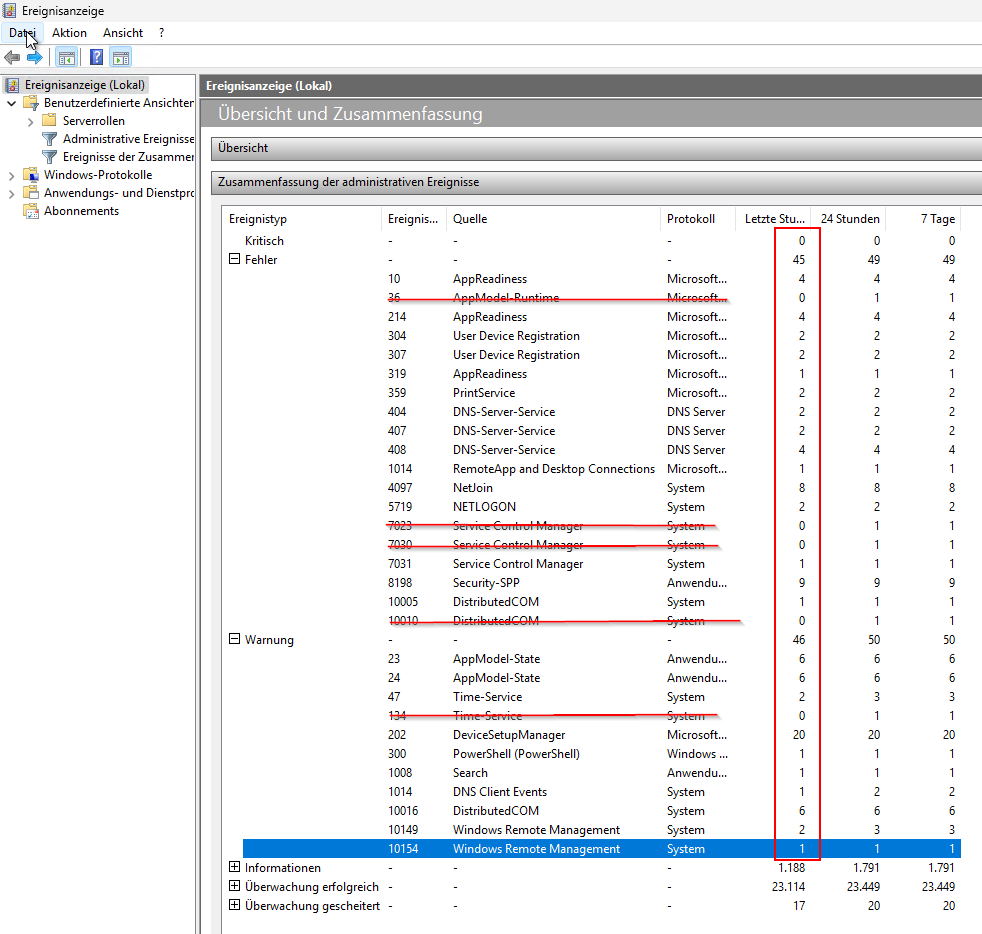
Task: Select highlighted event 10154 Windows Remote Management
Action: [601, 849]
